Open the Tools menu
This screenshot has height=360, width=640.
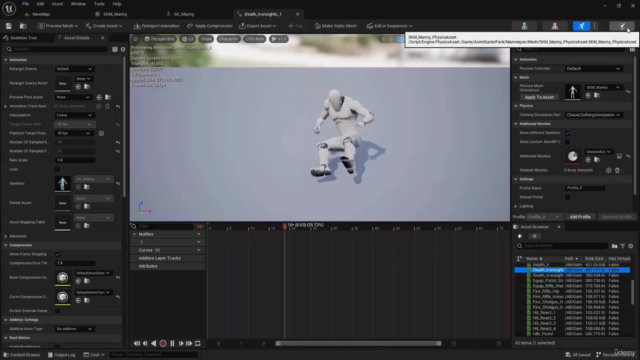click(x=99, y=4)
